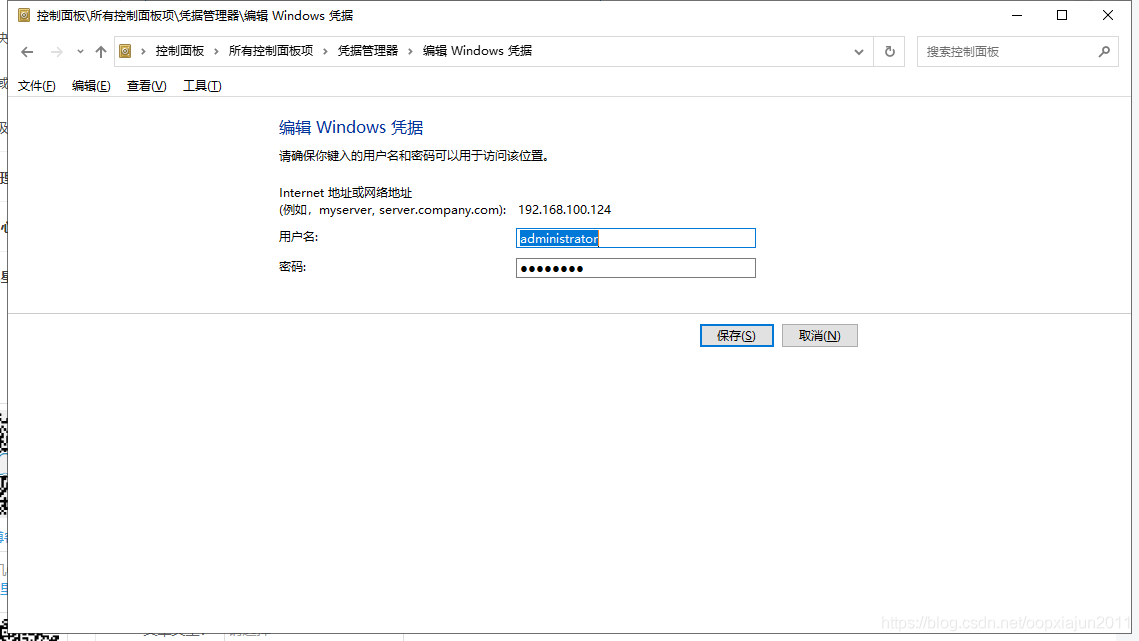Screen dimensions: 1139x641
Task: Click the window title bar icon
Action: pyautogui.click(x=24, y=15)
